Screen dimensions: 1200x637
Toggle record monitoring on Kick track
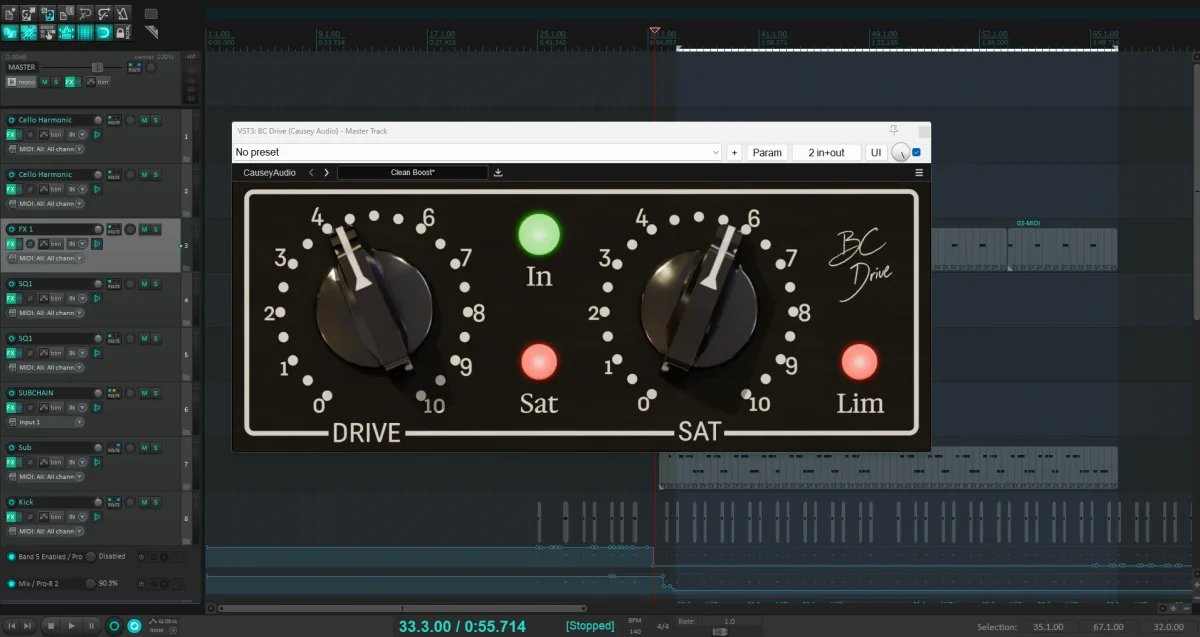(97, 517)
